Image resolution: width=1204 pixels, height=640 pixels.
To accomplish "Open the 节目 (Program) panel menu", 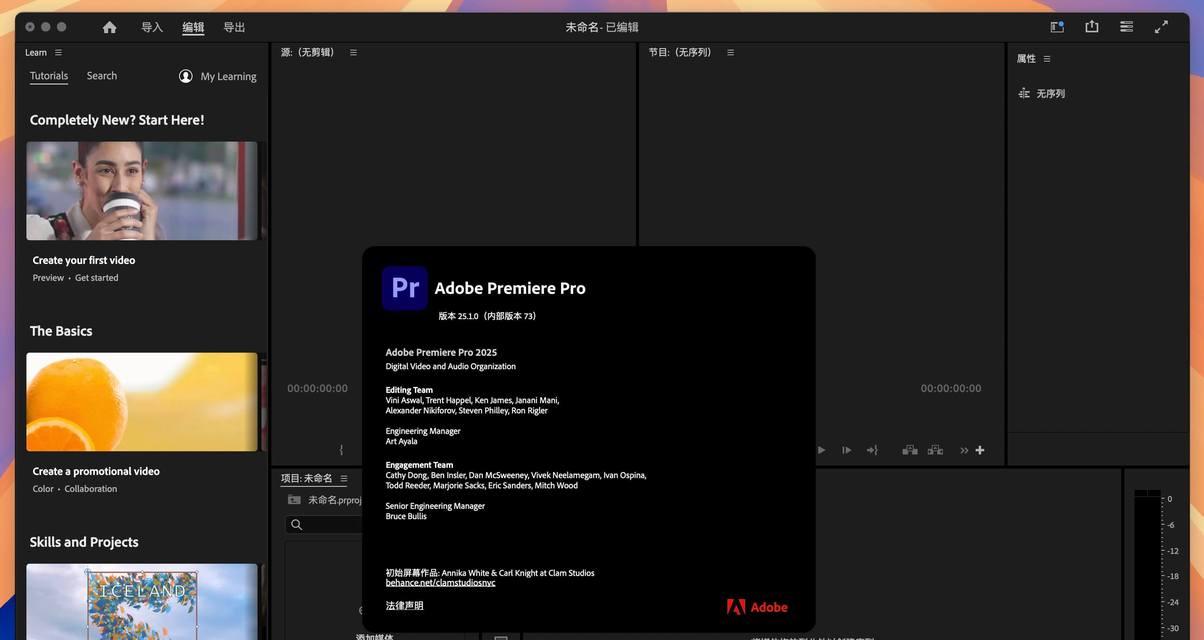I will coord(730,52).
